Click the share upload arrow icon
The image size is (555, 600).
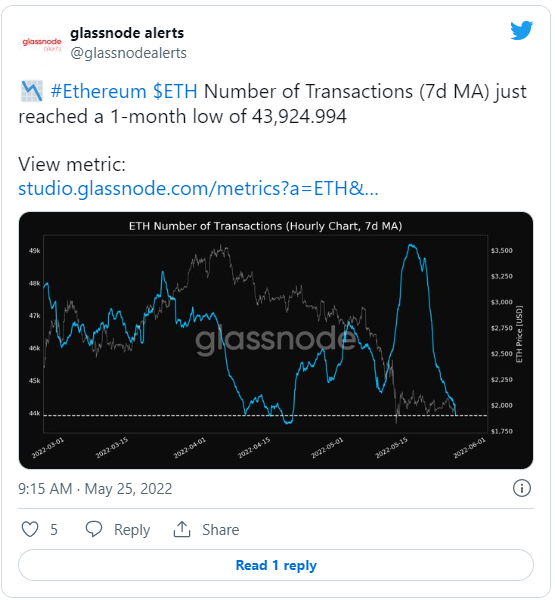[182, 529]
